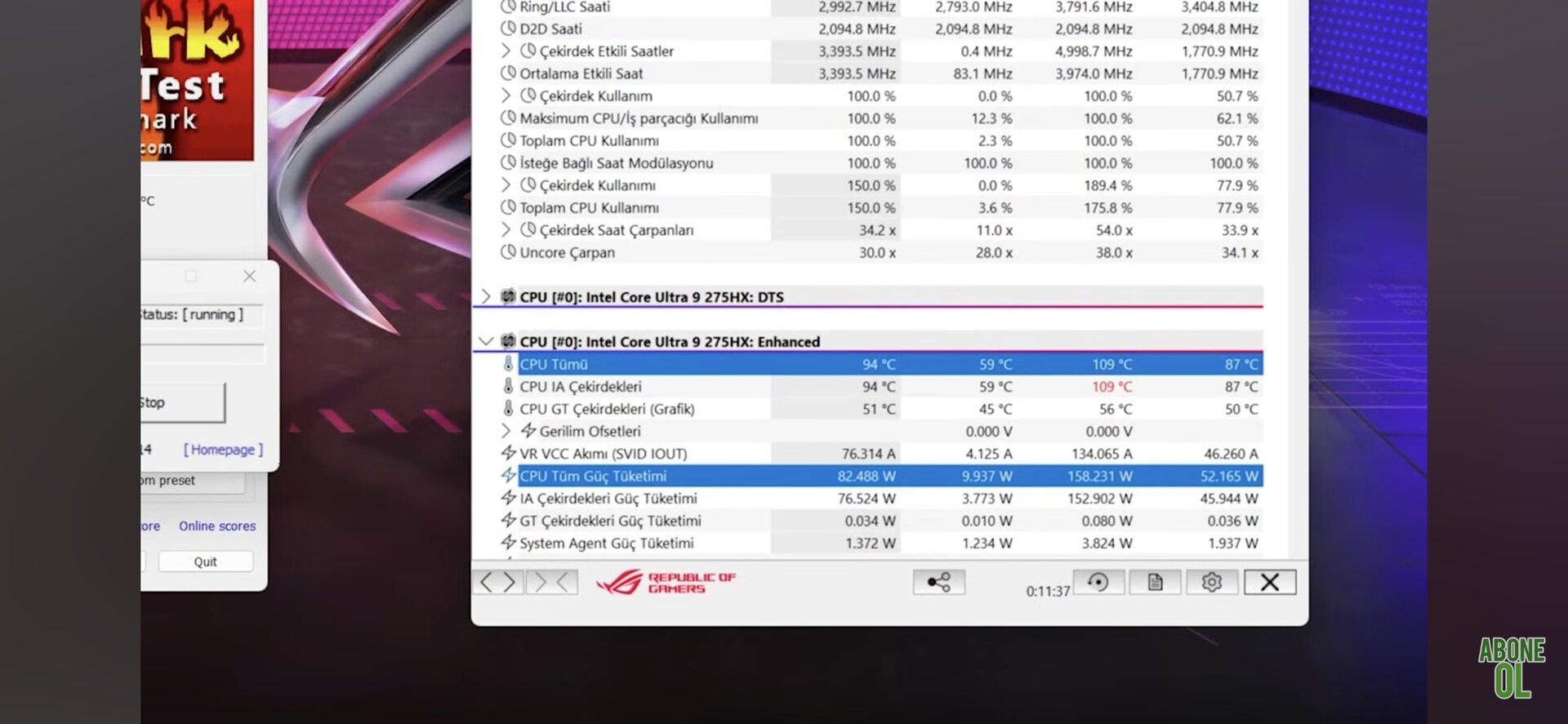Click the thermometer icon beside CPU Tümü
1568x724 pixels.
[508, 364]
